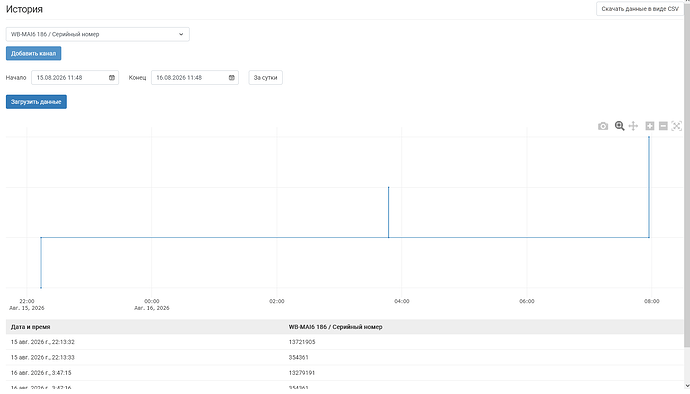This screenshot has height=394, width=690.
Task: Click Скачать данные в виде CSV button
Action: [x=640, y=9]
